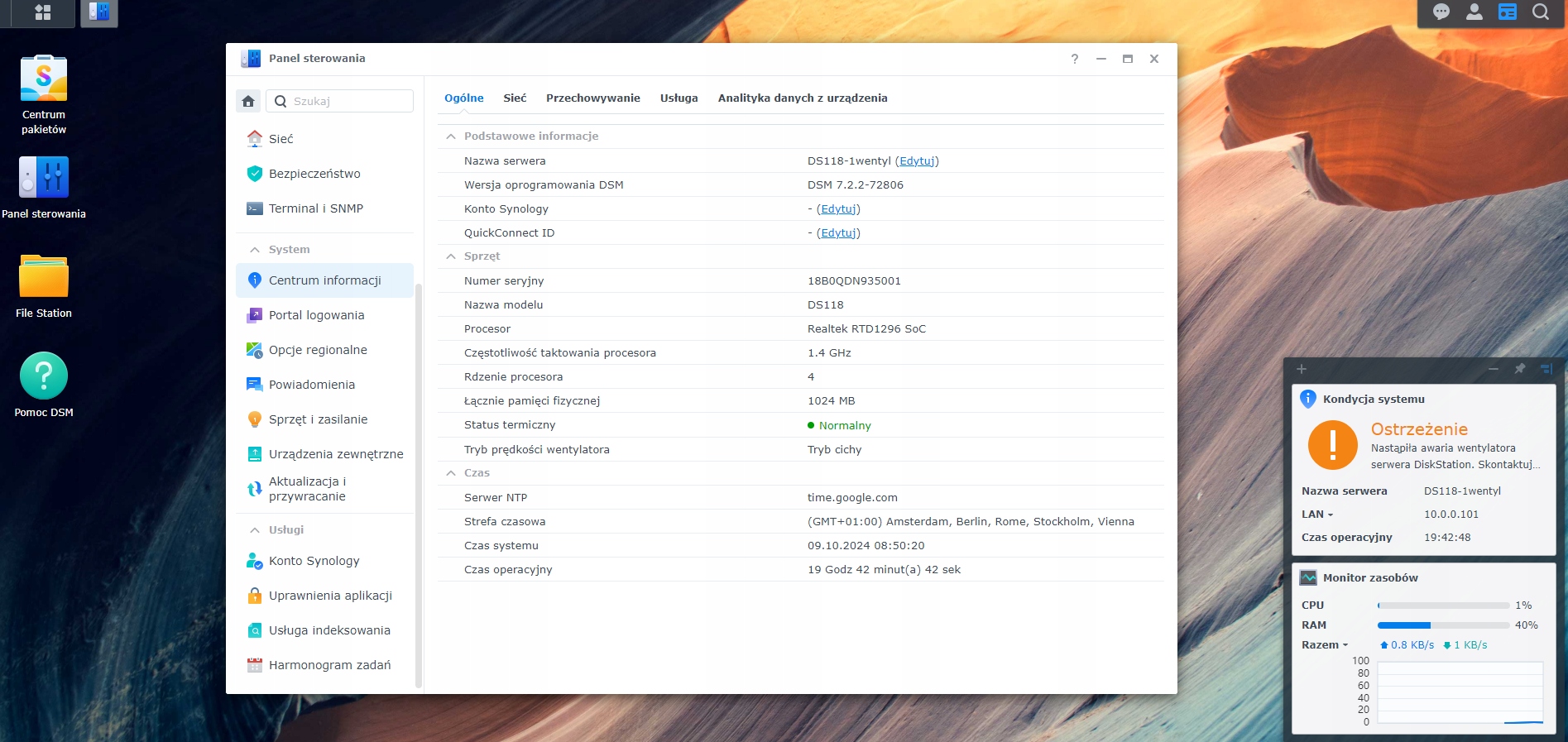Add a widget with the plus icon
The image size is (1568, 742).
coord(1302,369)
